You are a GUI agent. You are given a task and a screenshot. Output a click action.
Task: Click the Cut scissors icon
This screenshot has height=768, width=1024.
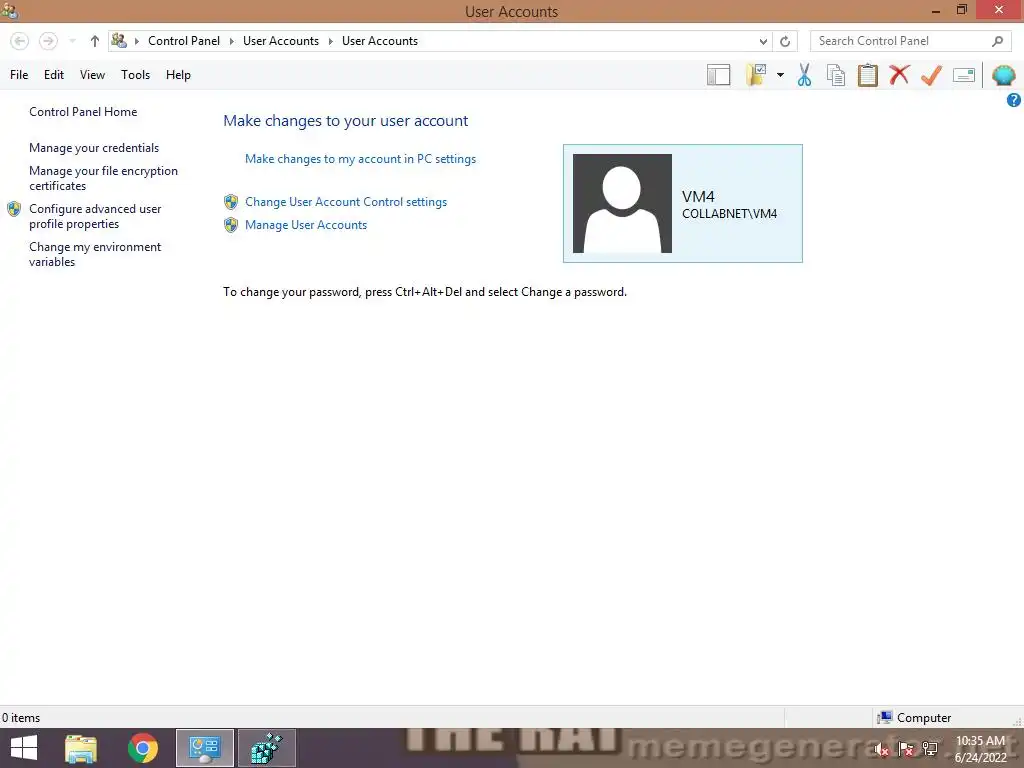[805, 75]
